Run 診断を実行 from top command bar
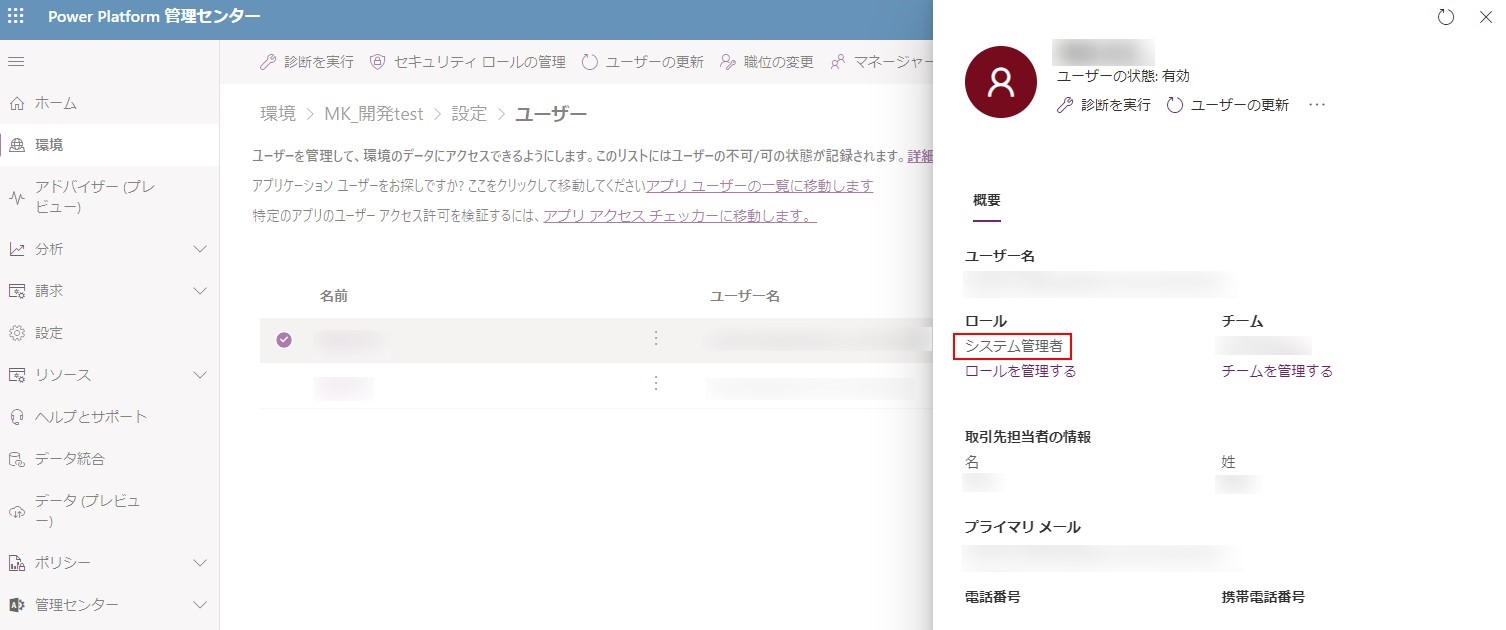 tap(306, 62)
